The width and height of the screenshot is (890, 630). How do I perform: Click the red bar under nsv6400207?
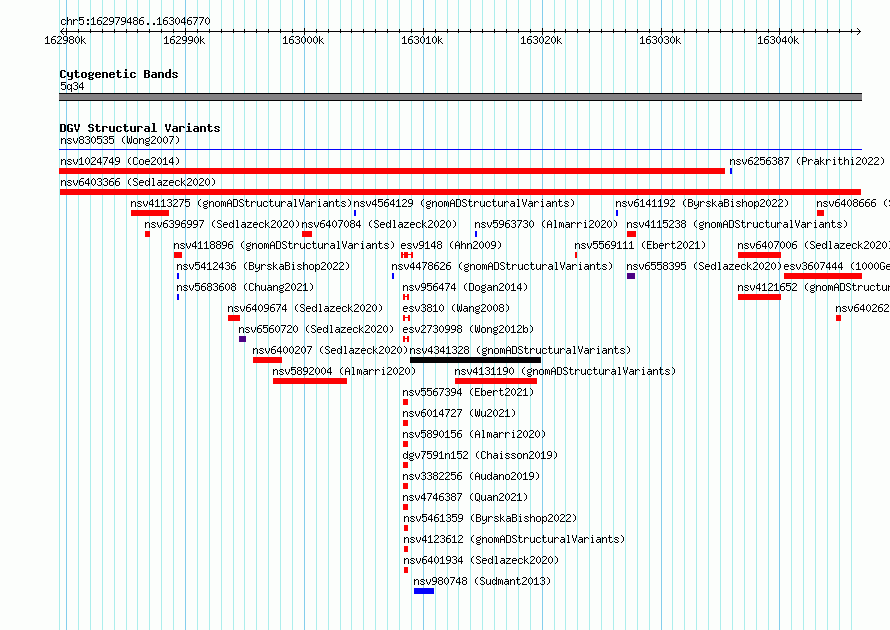(267, 360)
